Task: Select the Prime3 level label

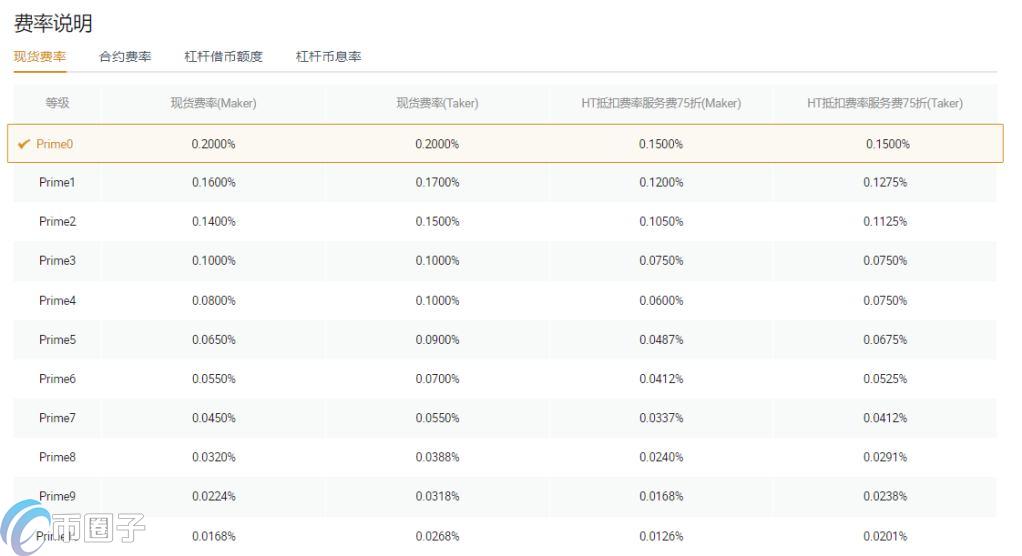Action: [x=57, y=261]
